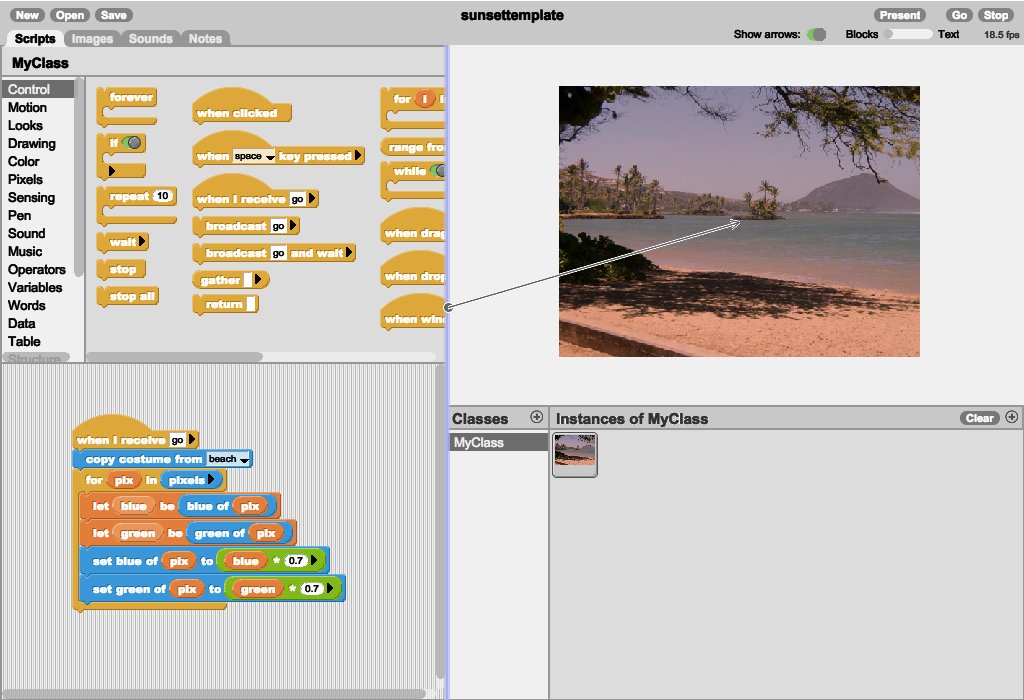Image resolution: width=1024 pixels, height=700 pixels.
Task: Click the Blocks/Text mode slider
Action: [x=908, y=34]
